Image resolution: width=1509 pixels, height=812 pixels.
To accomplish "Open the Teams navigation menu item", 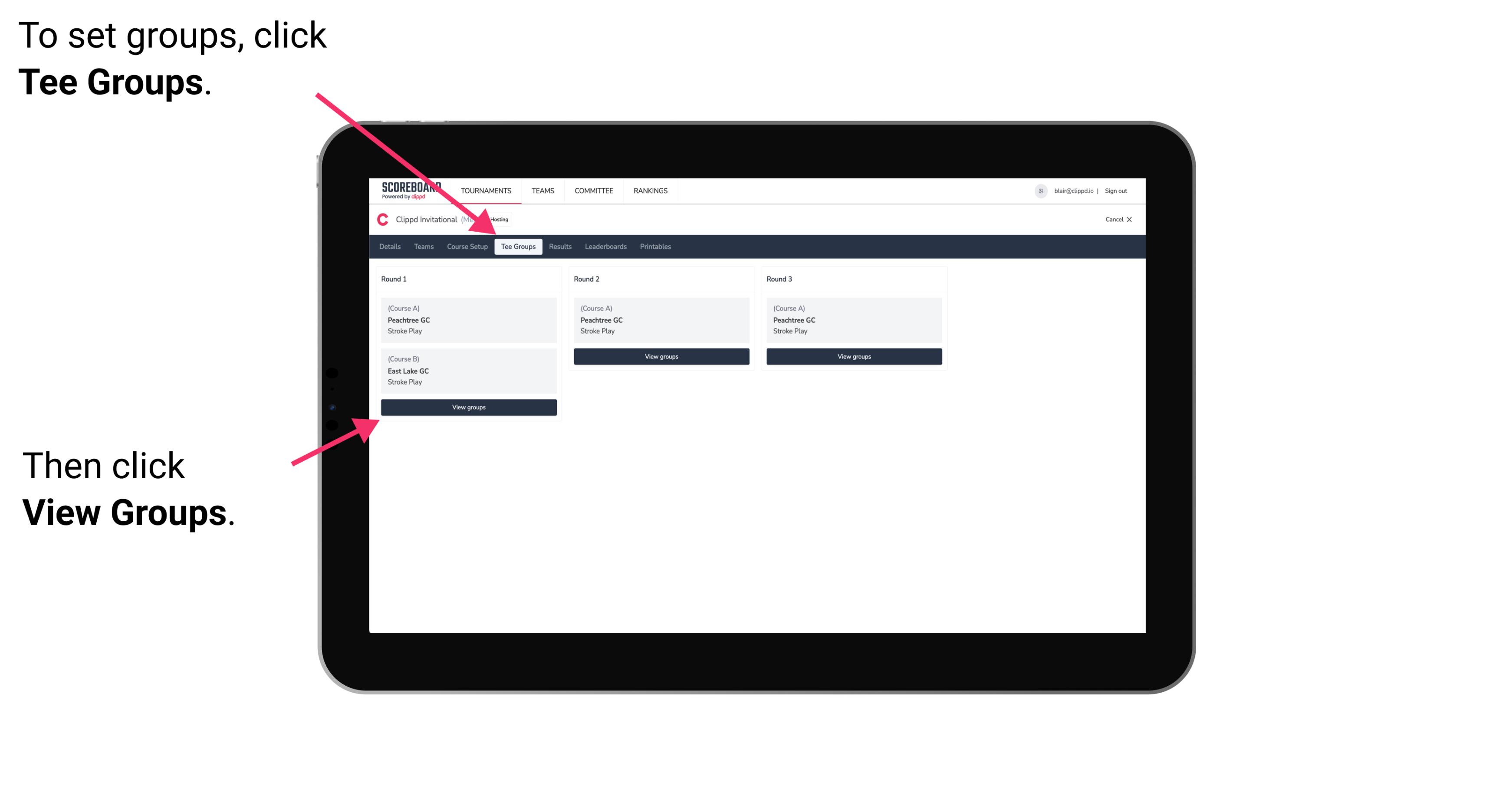I will 421,247.
